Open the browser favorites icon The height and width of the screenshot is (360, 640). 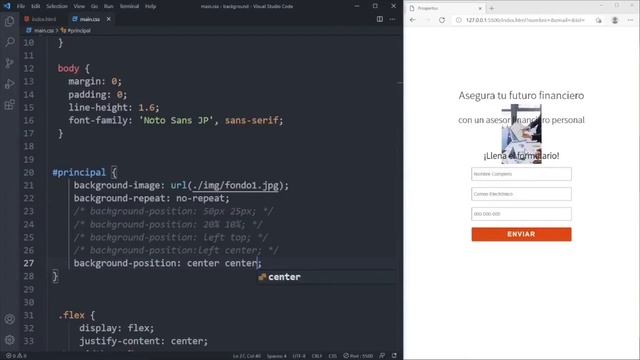pos(598,20)
